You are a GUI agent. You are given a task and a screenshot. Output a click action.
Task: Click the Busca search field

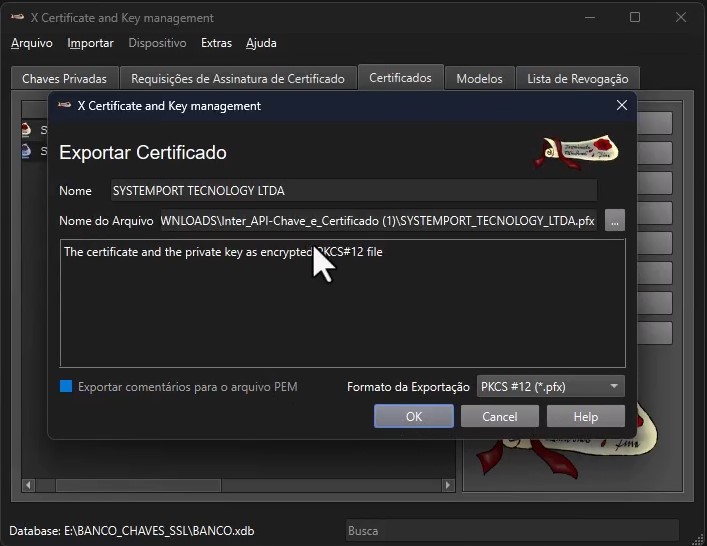(x=512, y=531)
